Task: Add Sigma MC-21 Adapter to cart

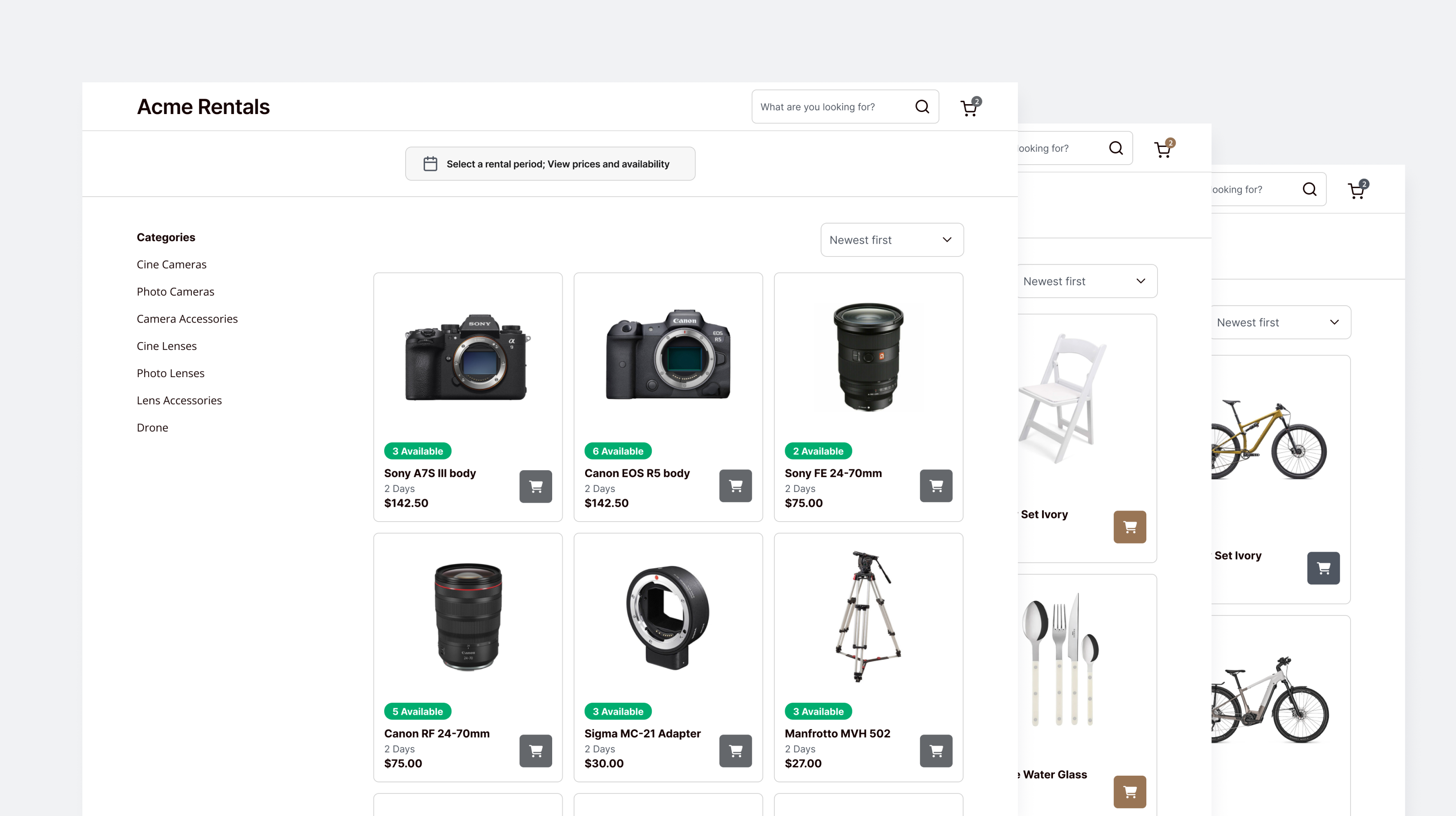Action: 735,751
